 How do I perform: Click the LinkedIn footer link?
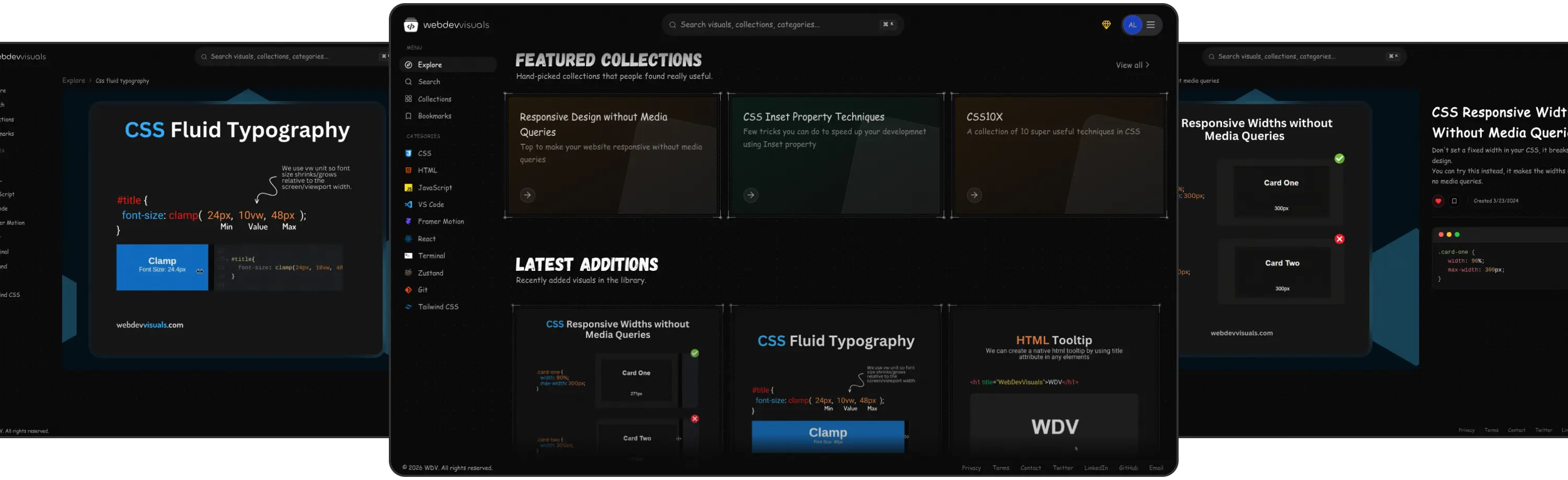1096,468
